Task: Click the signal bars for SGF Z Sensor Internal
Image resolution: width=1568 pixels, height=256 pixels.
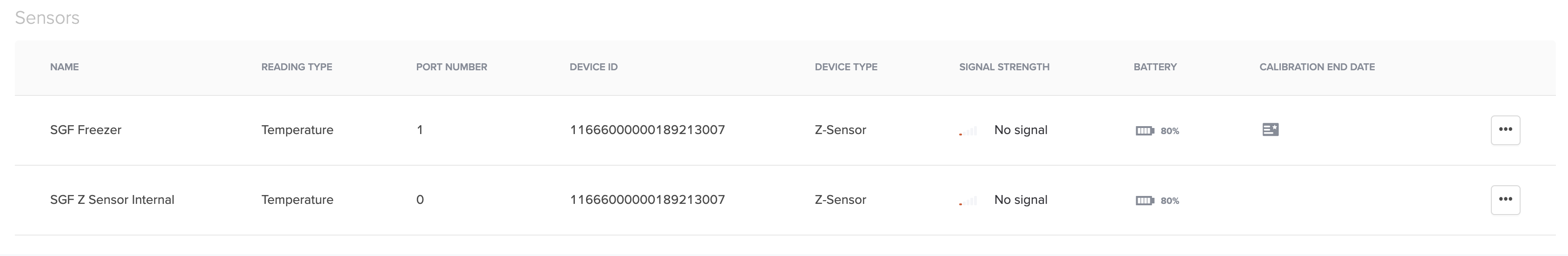Action: pyautogui.click(x=968, y=201)
